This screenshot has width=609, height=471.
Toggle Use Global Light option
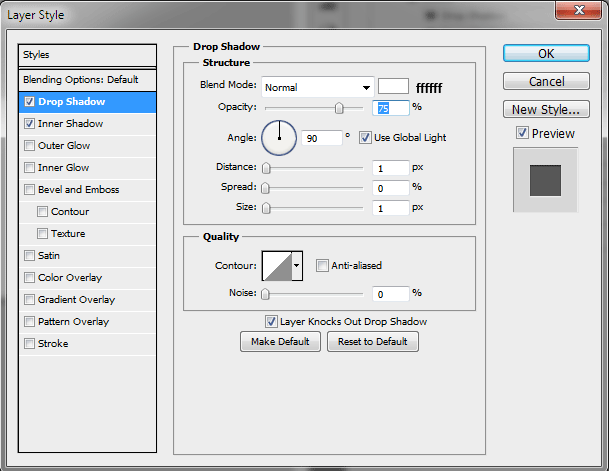click(365, 137)
